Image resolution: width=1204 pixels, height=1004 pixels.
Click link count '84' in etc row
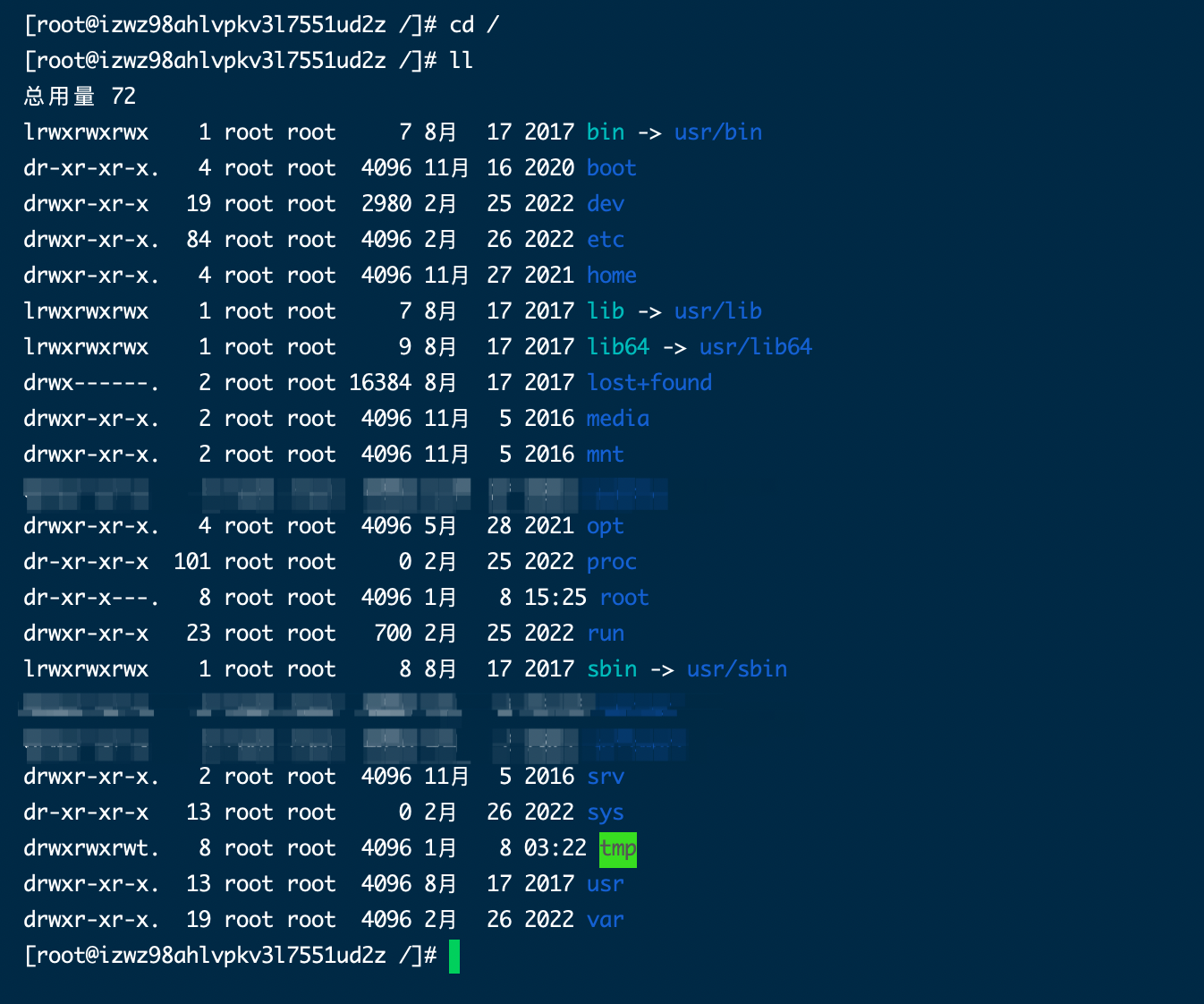click(x=199, y=240)
